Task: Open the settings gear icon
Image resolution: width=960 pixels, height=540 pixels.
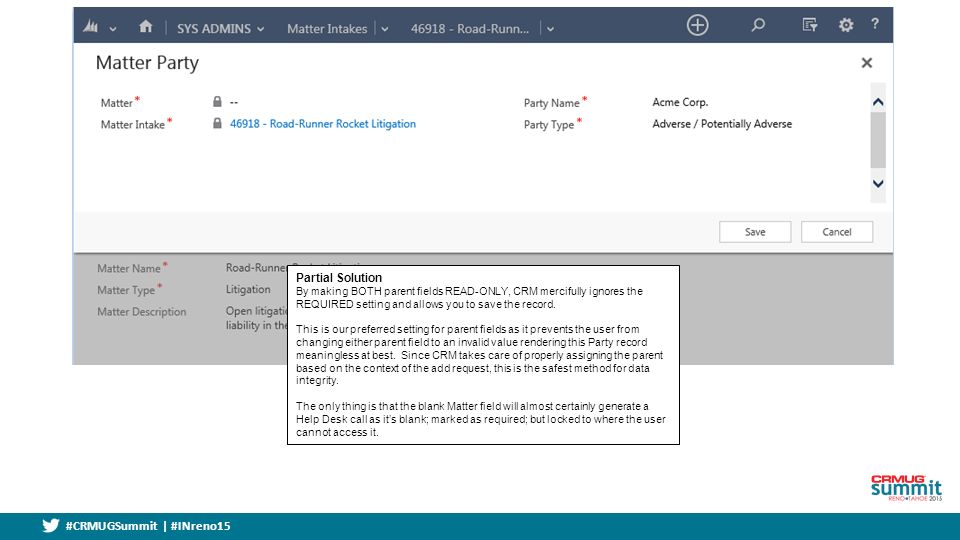Action: (x=846, y=25)
